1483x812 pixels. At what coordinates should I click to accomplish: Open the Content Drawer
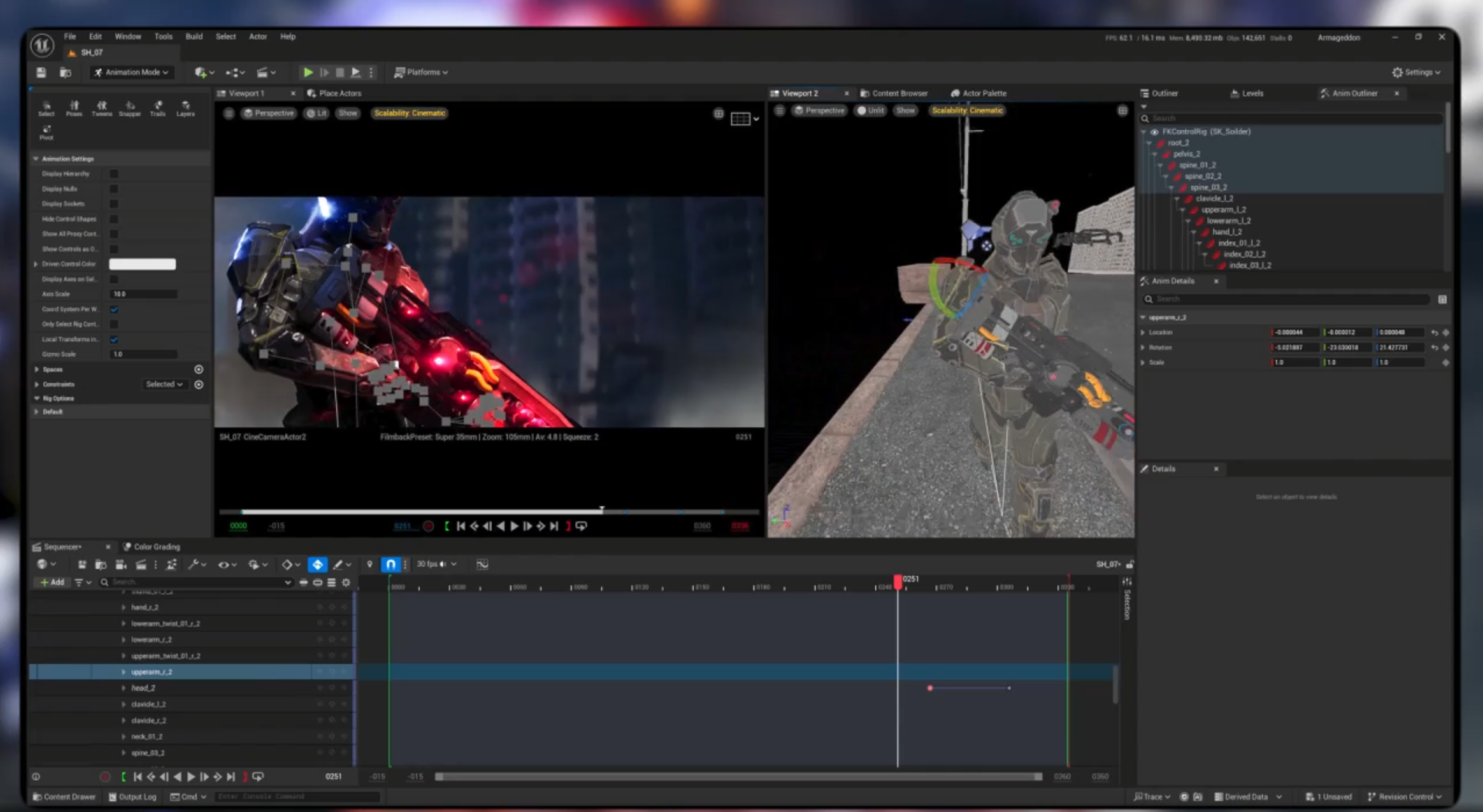(x=64, y=797)
